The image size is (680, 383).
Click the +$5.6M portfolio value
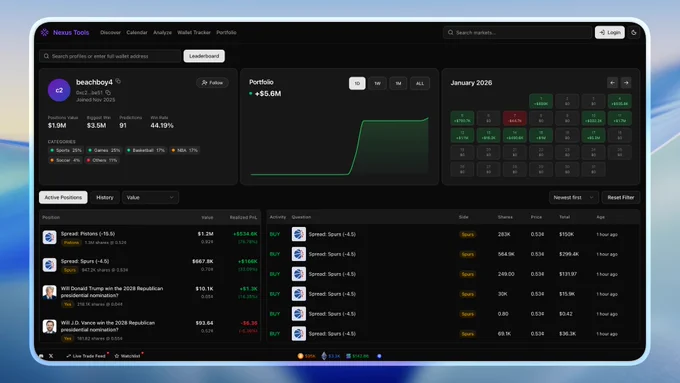coord(268,93)
